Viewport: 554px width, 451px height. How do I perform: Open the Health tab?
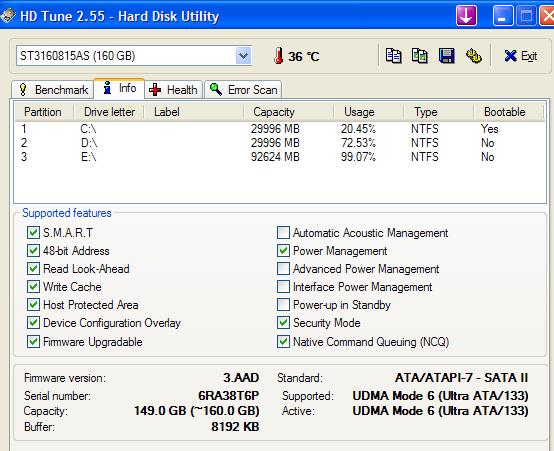coord(173,89)
